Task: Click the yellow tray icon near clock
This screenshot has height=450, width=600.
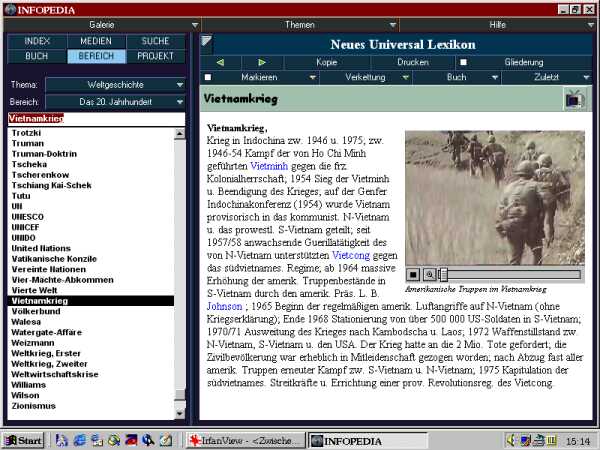Action: tap(552, 440)
